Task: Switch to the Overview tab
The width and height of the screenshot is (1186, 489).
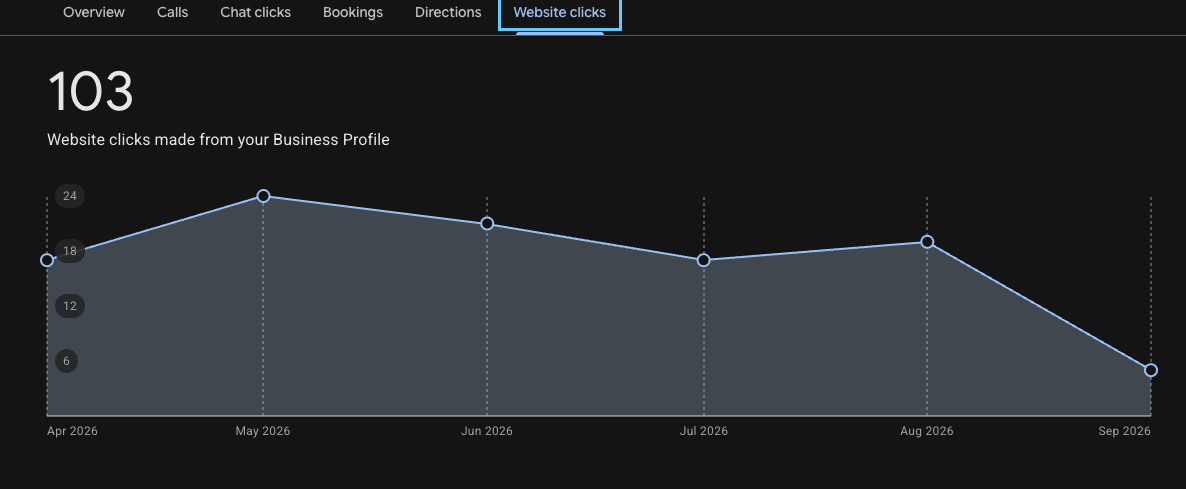Action: click(94, 13)
